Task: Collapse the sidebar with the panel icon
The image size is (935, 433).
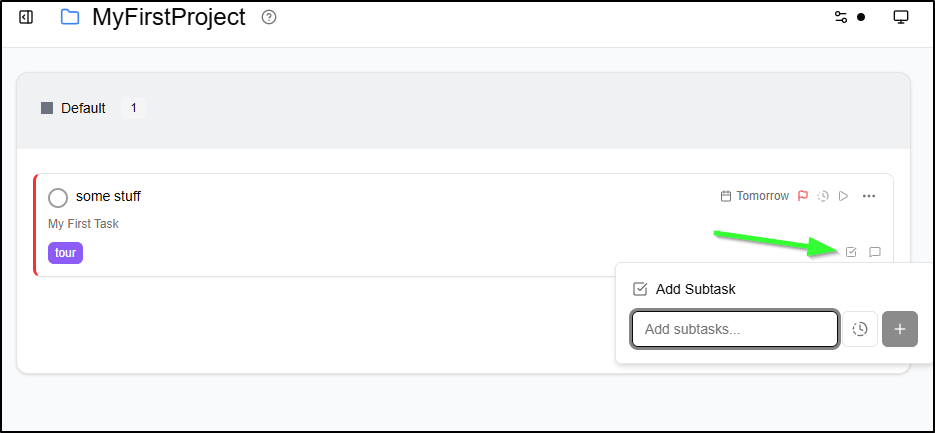Action: [x=26, y=17]
